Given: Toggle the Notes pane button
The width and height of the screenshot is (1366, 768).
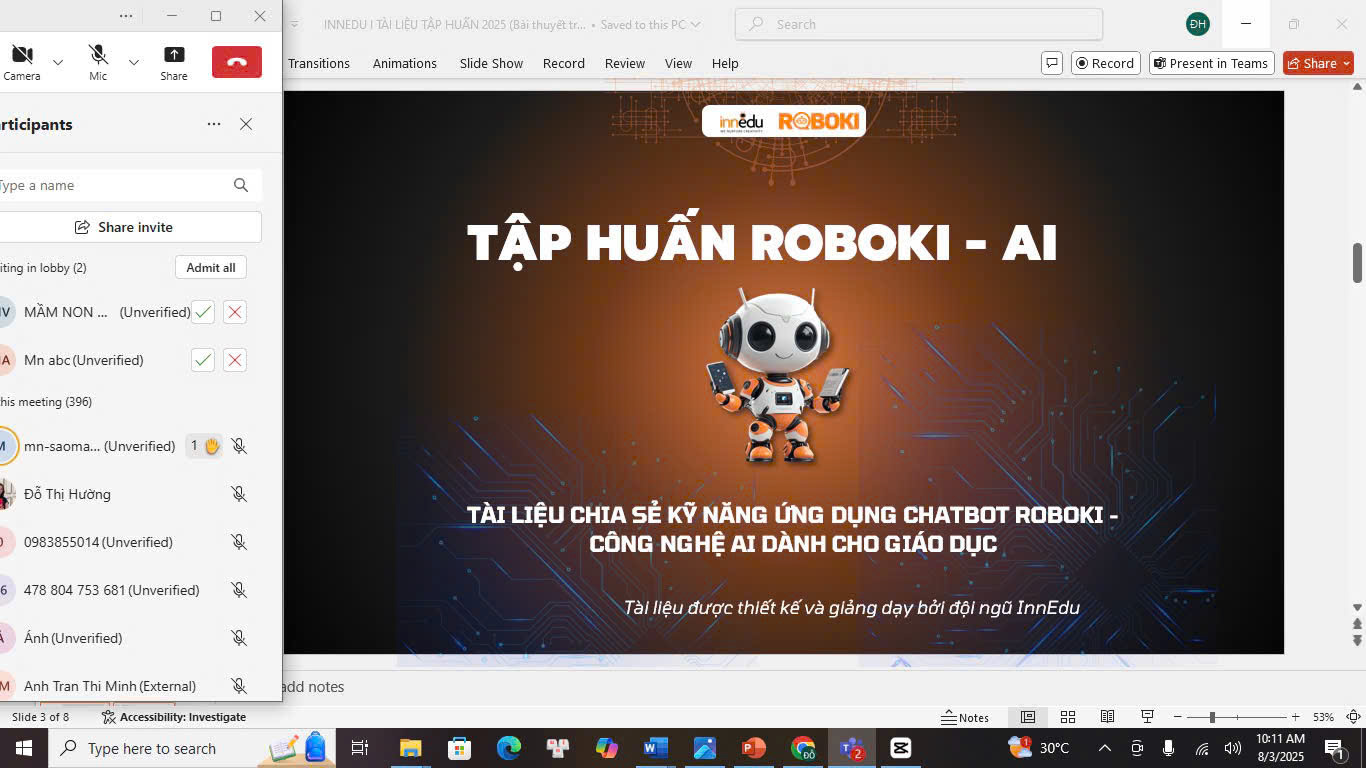Looking at the screenshot, I should click(x=965, y=717).
